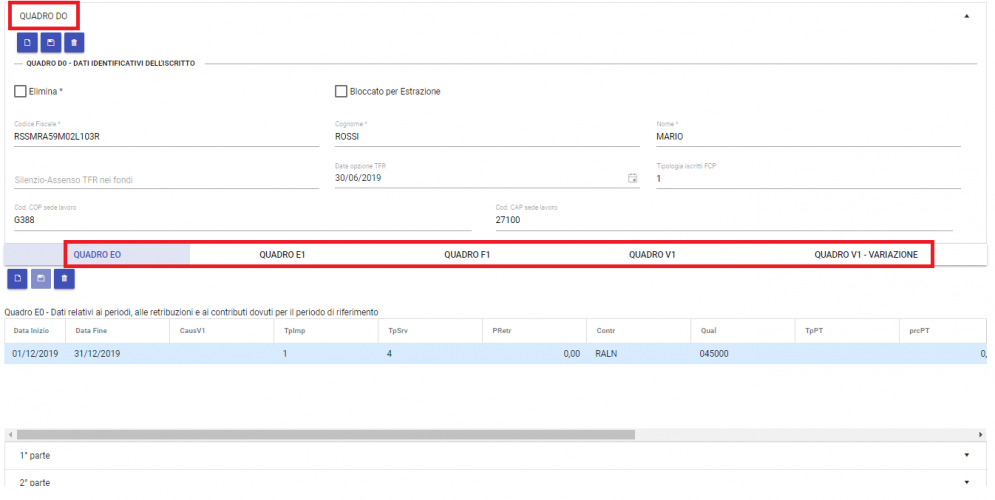Switch to the Quadro E1 tab

(x=282, y=254)
